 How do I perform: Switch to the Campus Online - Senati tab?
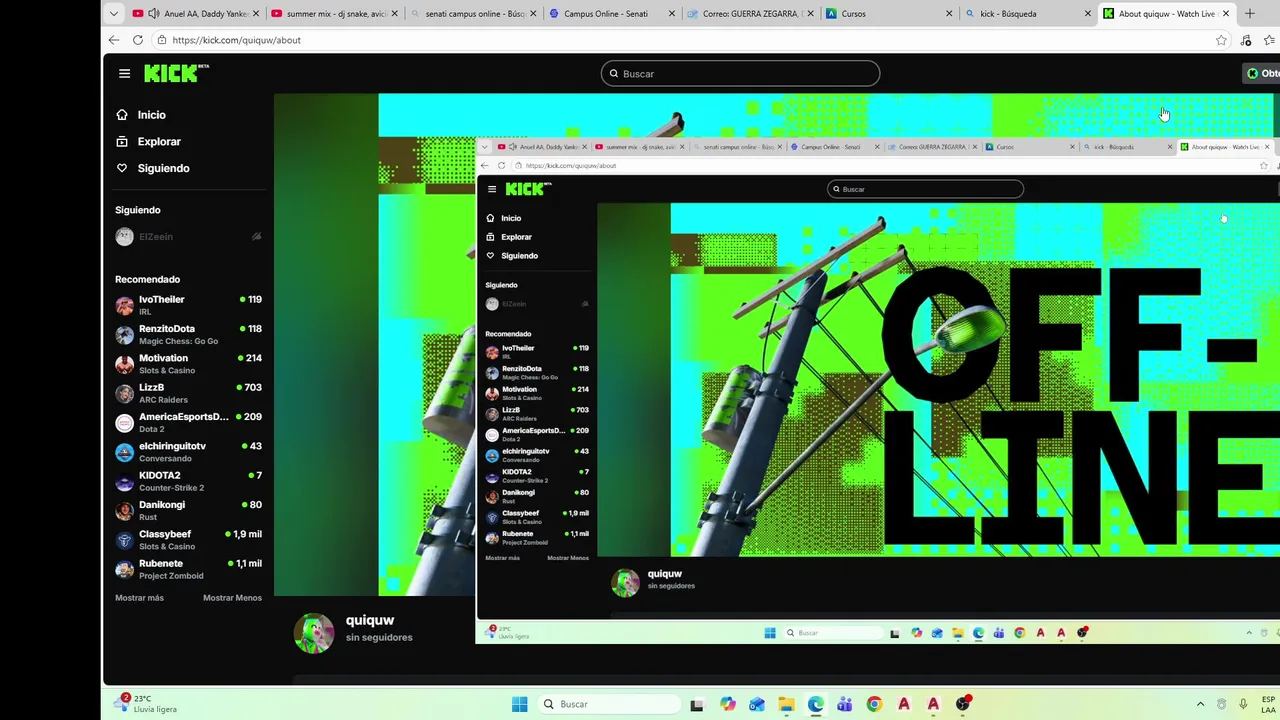[612, 14]
